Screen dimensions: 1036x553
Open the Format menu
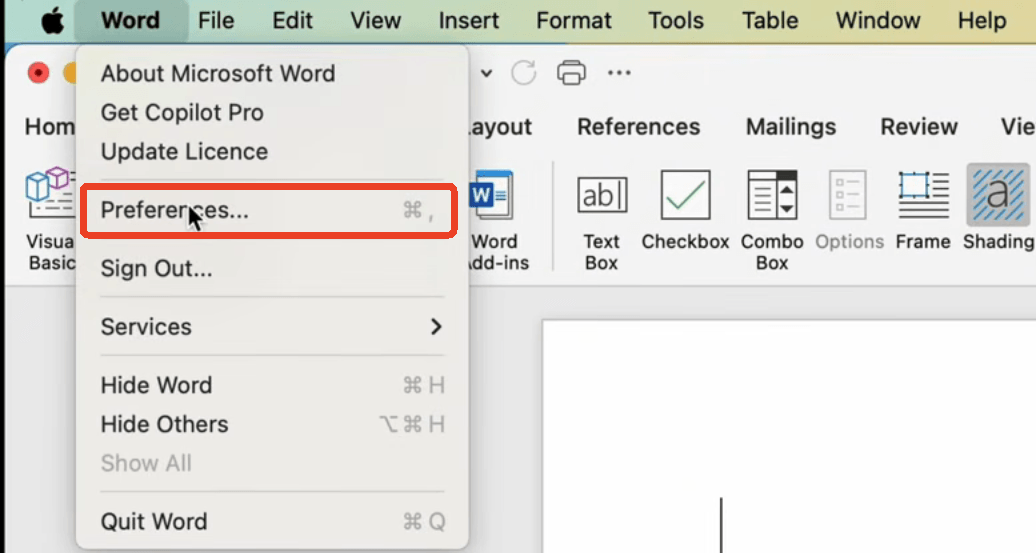pyautogui.click(x=574, y=20)
